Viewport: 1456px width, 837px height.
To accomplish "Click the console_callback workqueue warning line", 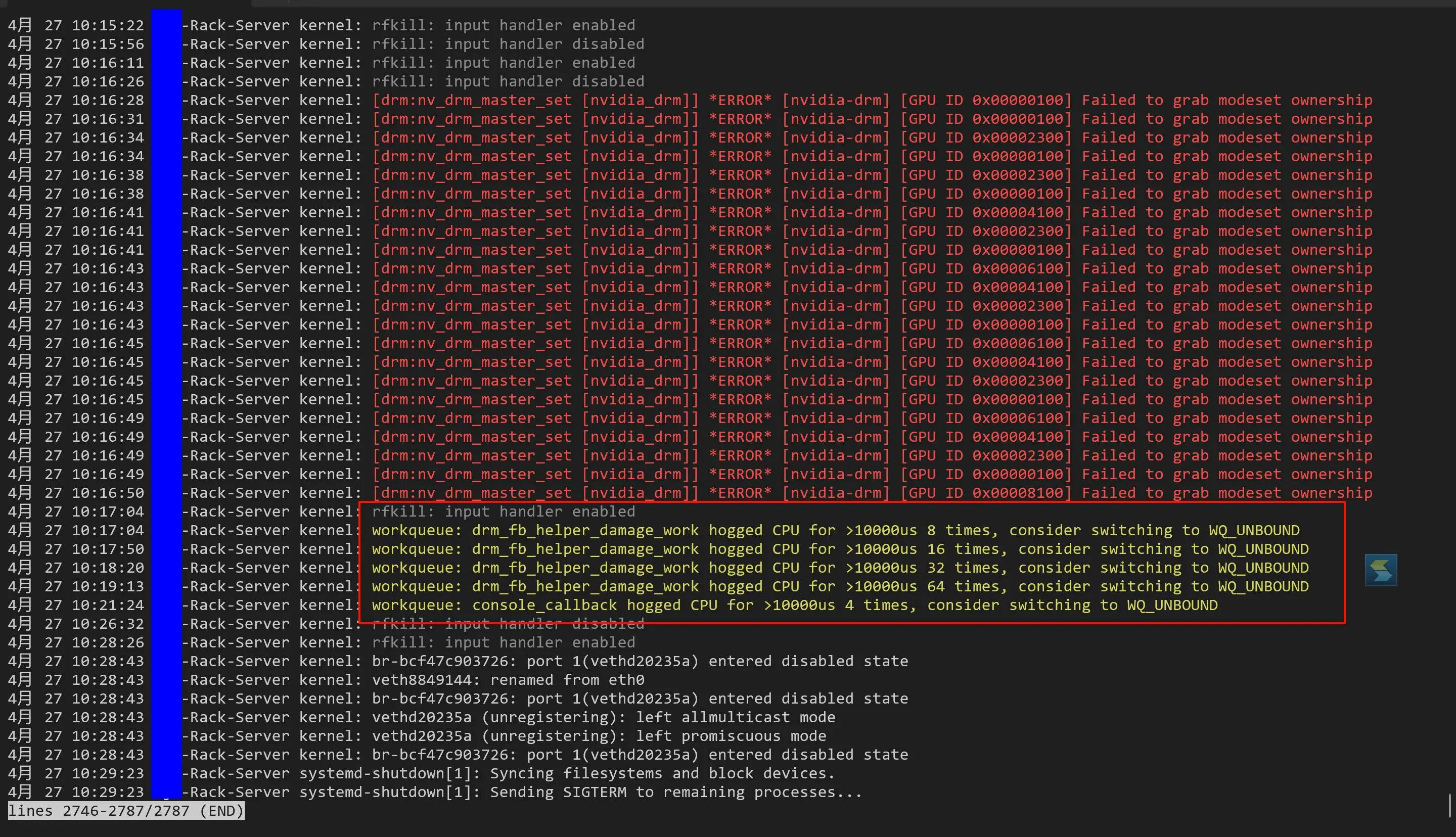I will coord(794,606).
